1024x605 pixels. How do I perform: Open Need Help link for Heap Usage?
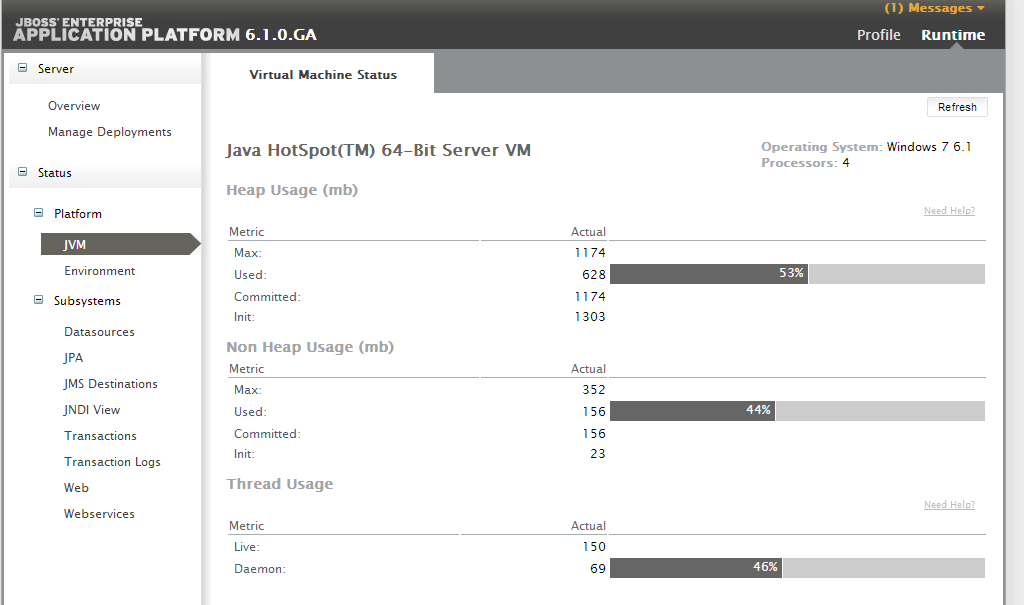(949, 211)
